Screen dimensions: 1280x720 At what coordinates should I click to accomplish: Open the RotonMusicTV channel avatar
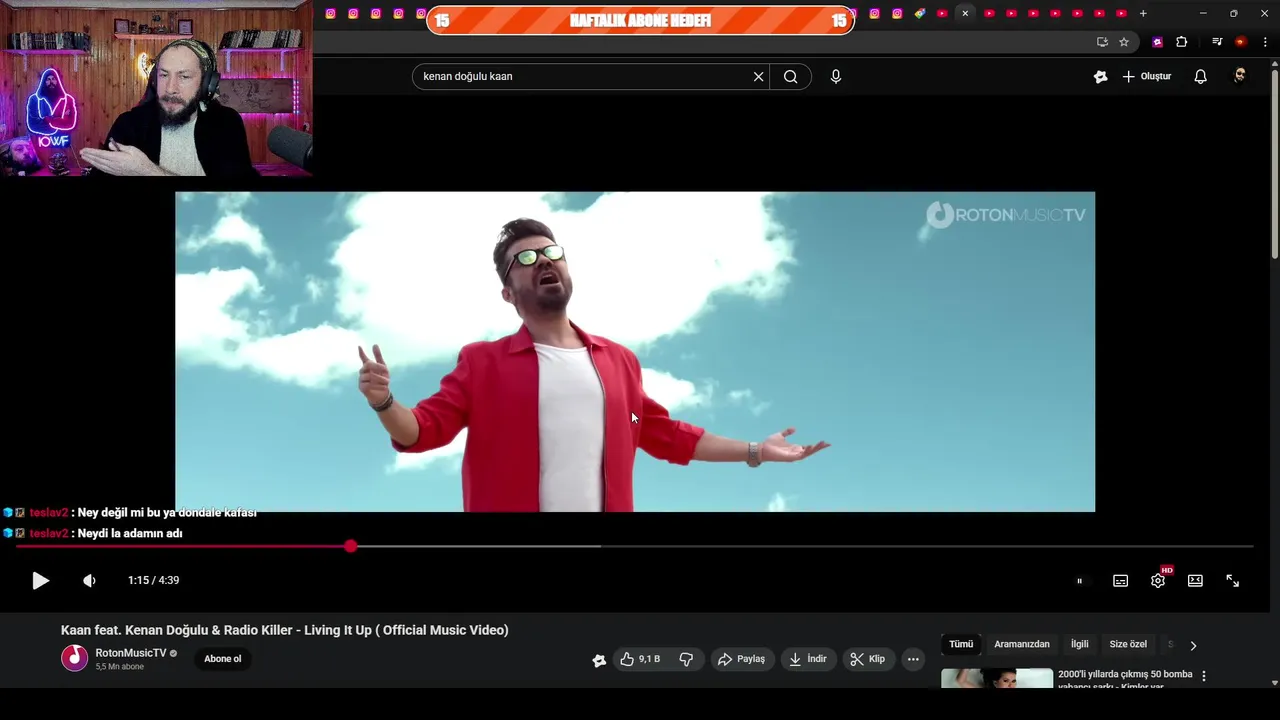[75, 658]
